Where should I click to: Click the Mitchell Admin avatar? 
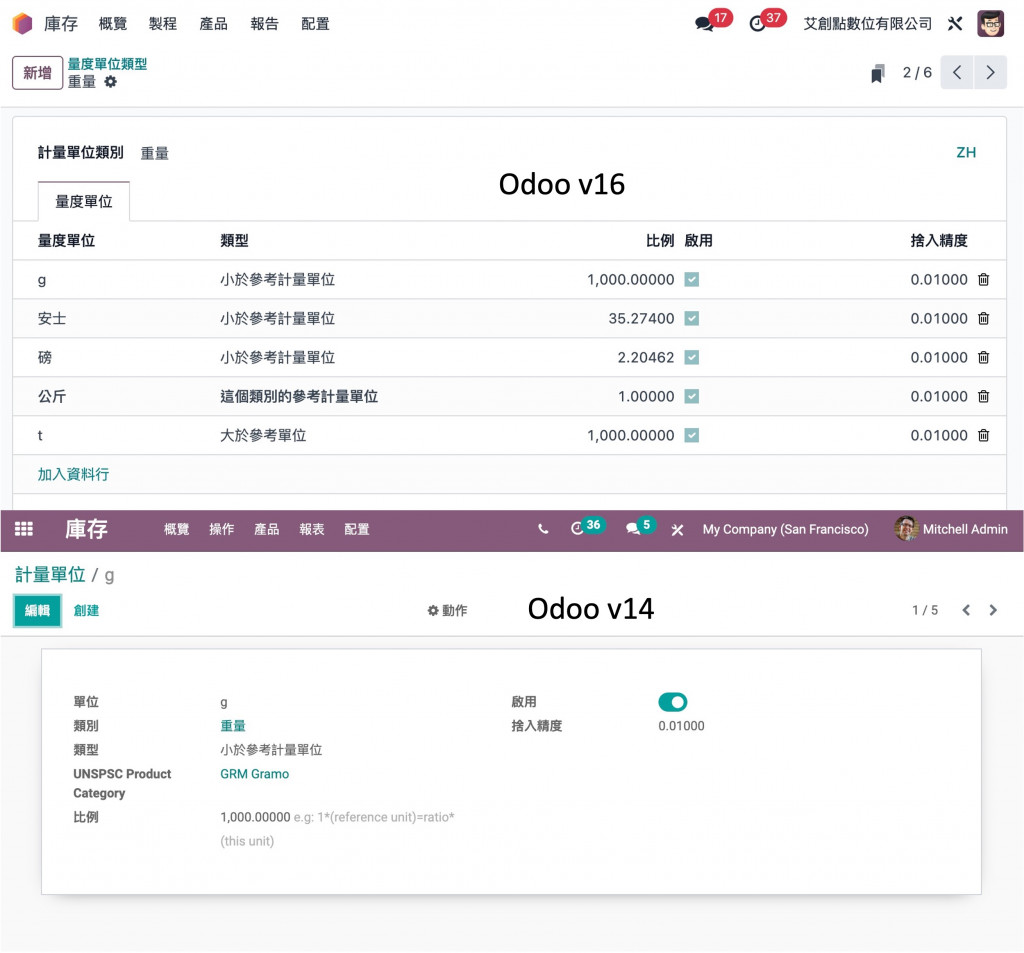pos(906,529)
